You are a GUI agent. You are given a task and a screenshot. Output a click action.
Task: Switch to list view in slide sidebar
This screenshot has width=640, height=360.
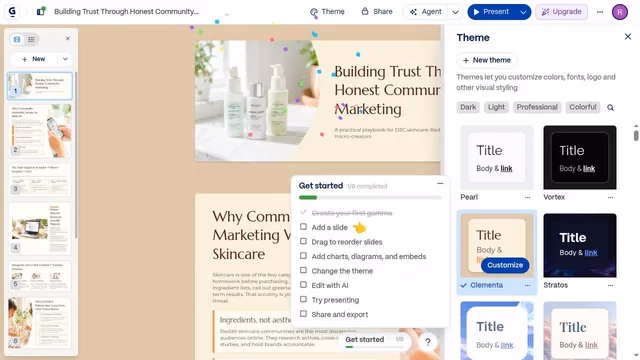[31, 39]
